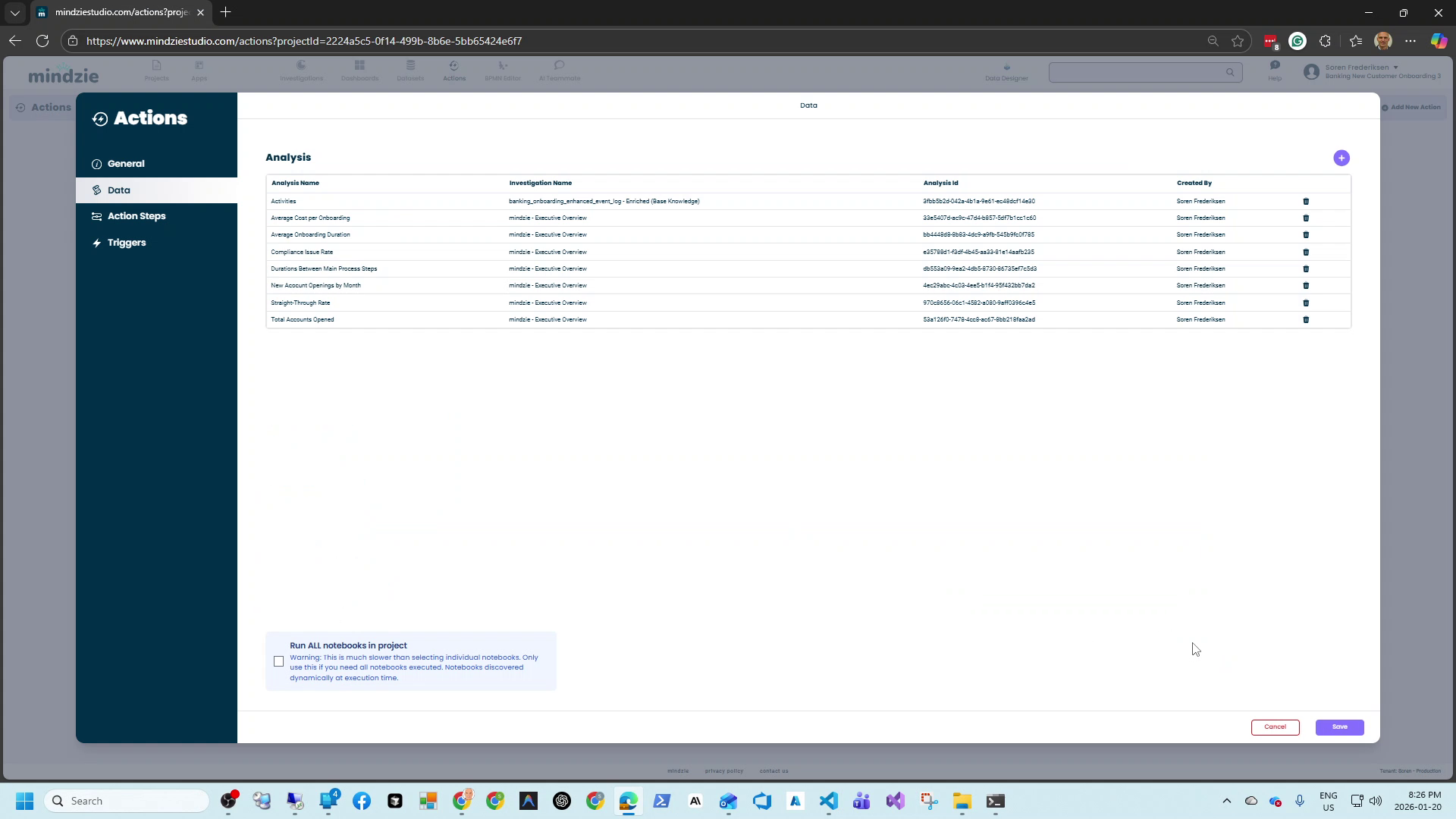Go back in browser
Screen dimensions: 1456x819
14,41
